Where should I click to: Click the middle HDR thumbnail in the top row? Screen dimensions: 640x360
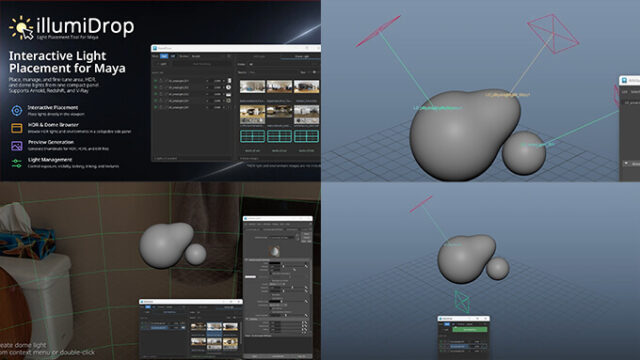pyautogui.click(x=279, y=87)
